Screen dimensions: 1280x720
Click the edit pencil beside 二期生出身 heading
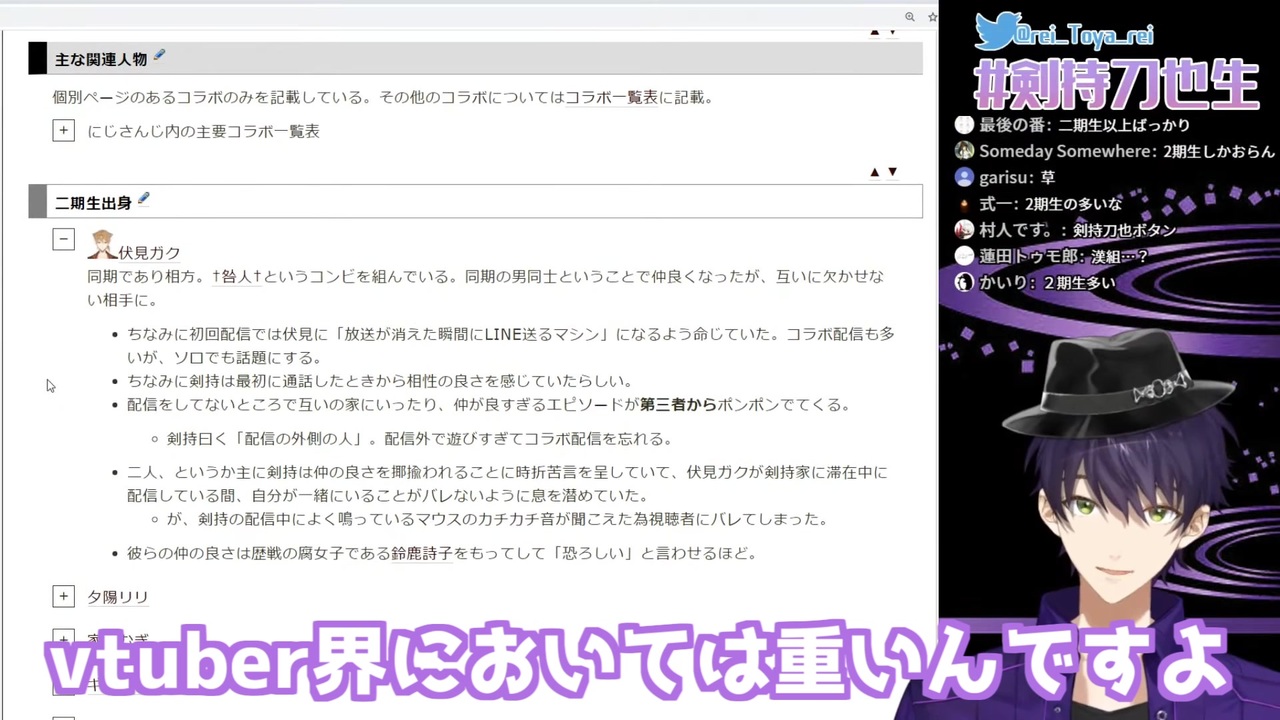pos(143,200)
